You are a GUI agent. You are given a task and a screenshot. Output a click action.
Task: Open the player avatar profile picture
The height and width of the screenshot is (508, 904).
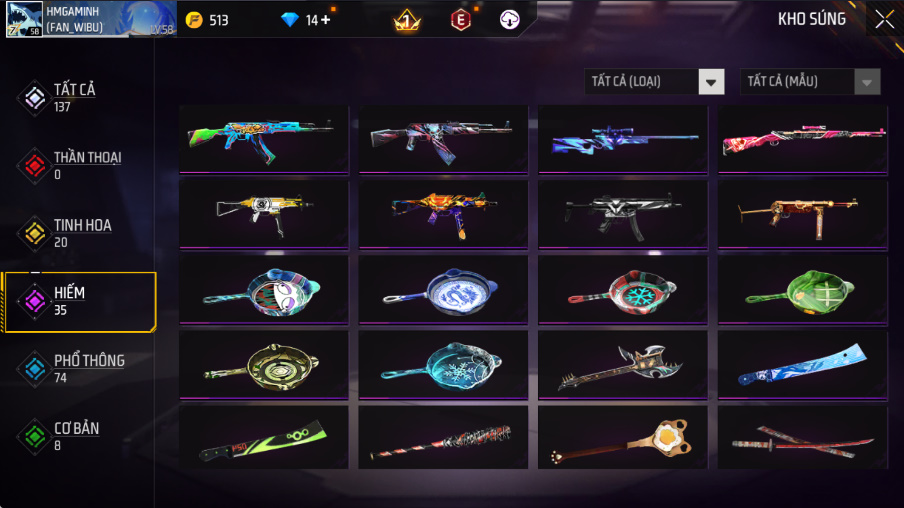[24, 19]
